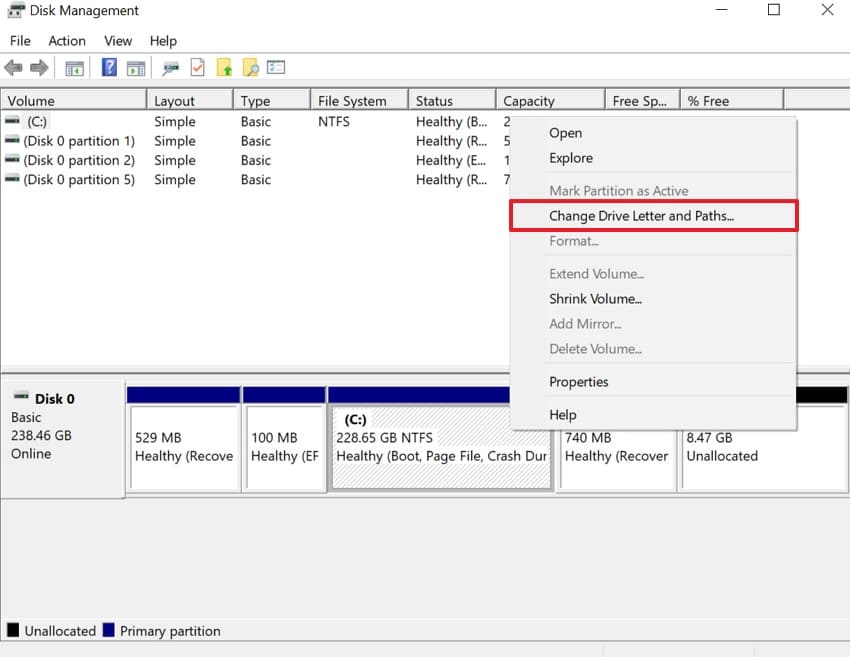Screen dimensions: 850x657
Task: Sort by the Capacity column header
Action: [550, 100]
